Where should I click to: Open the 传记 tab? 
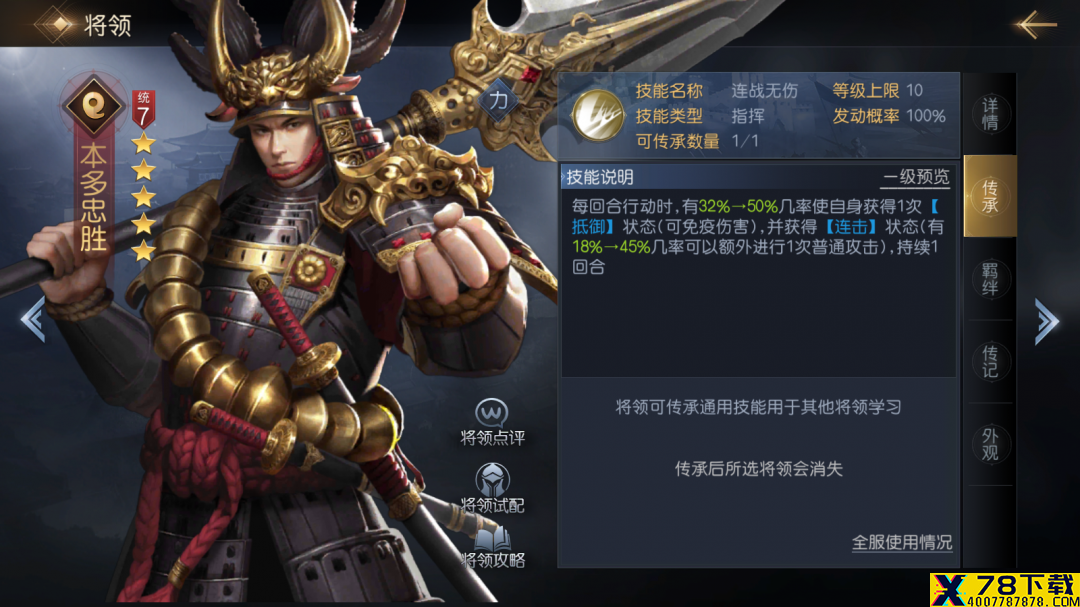990,362
